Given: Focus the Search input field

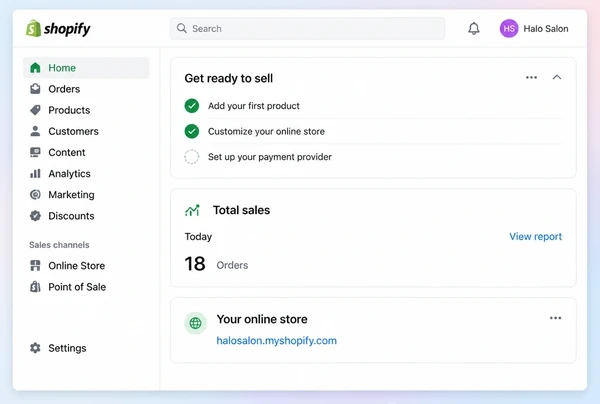Looking at the screenshot, I should (x=307, y=28).
